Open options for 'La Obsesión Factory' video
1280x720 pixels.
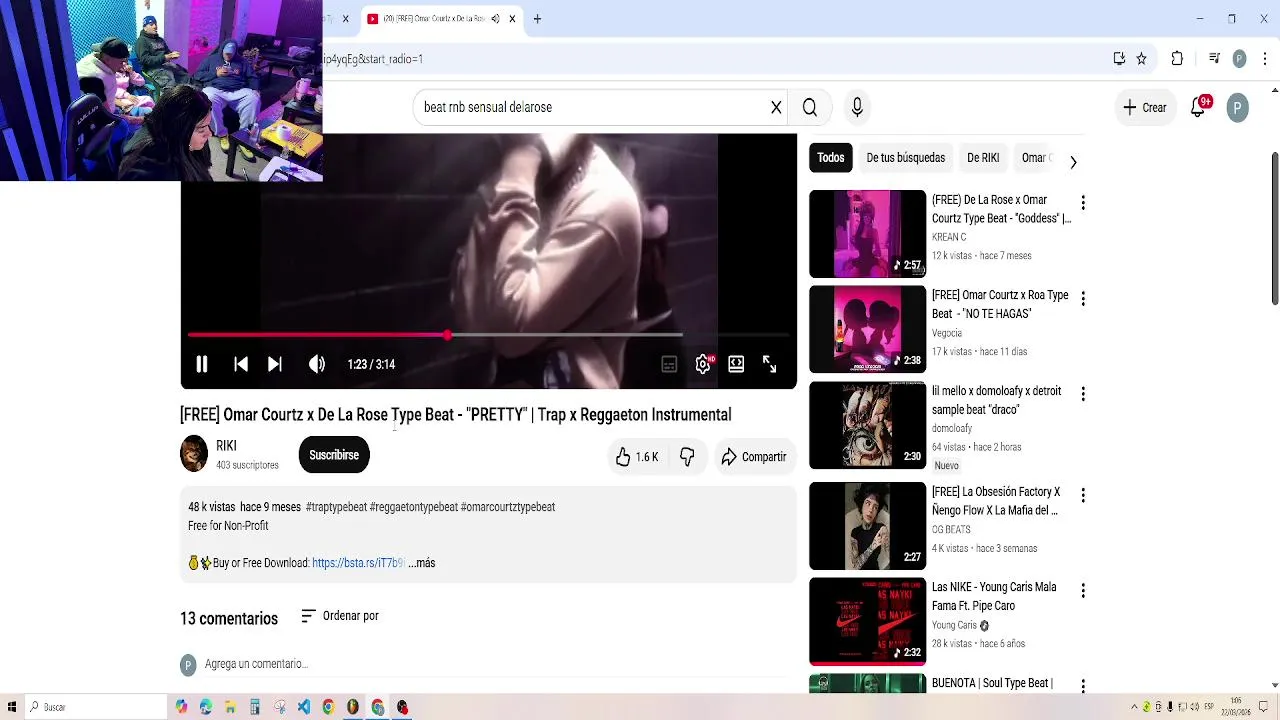(x=1082, y=495)
